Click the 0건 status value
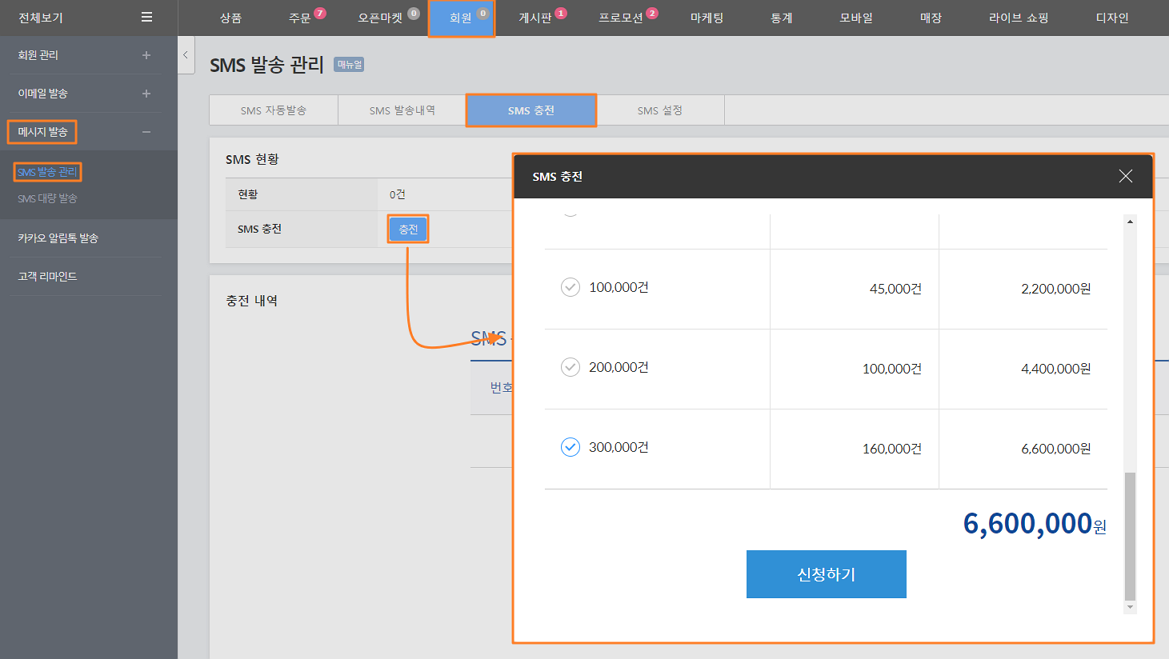 [x=397, y=195]
